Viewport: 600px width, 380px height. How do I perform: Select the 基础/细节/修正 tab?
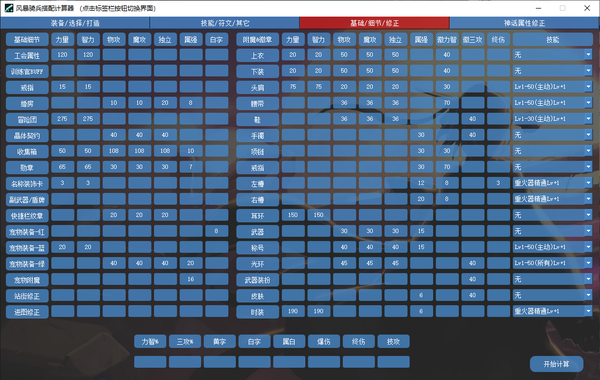[374, 23]
